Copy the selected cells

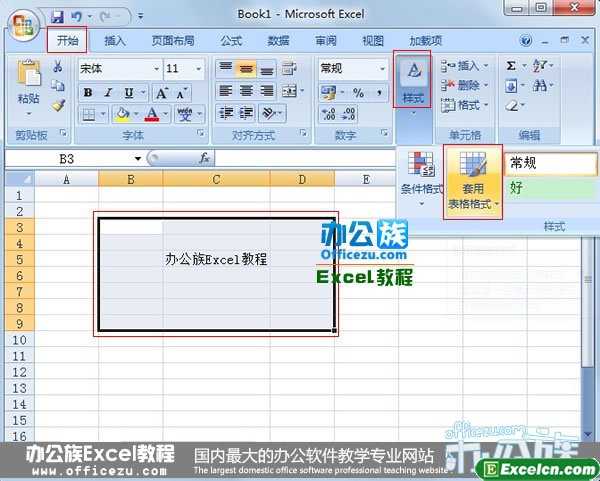tap(58, 85)
